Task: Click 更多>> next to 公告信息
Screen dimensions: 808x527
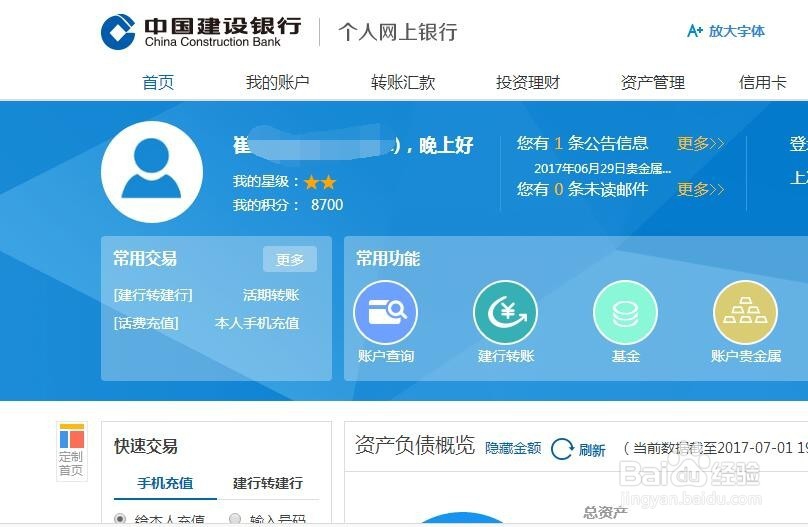Action: (701, 143)
